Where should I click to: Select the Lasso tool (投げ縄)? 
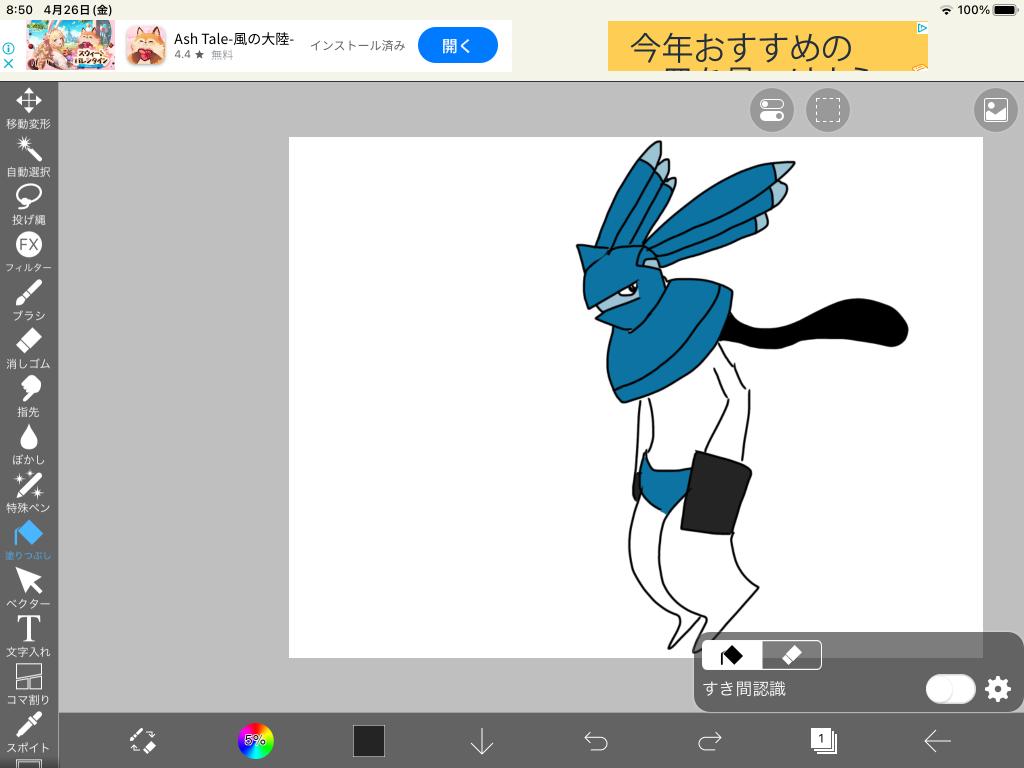28,202
